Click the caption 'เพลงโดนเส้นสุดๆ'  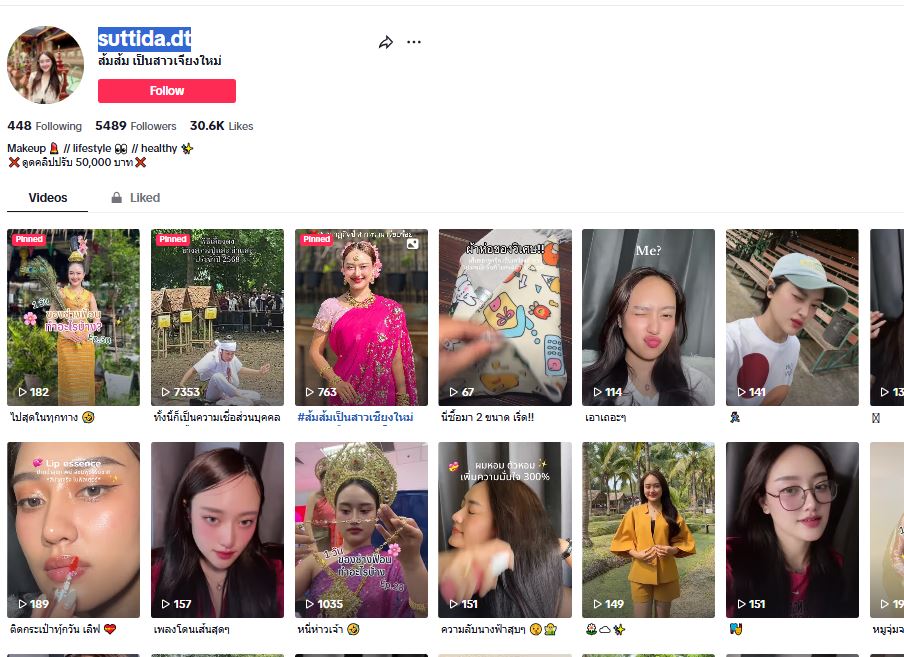pos(191,629)
